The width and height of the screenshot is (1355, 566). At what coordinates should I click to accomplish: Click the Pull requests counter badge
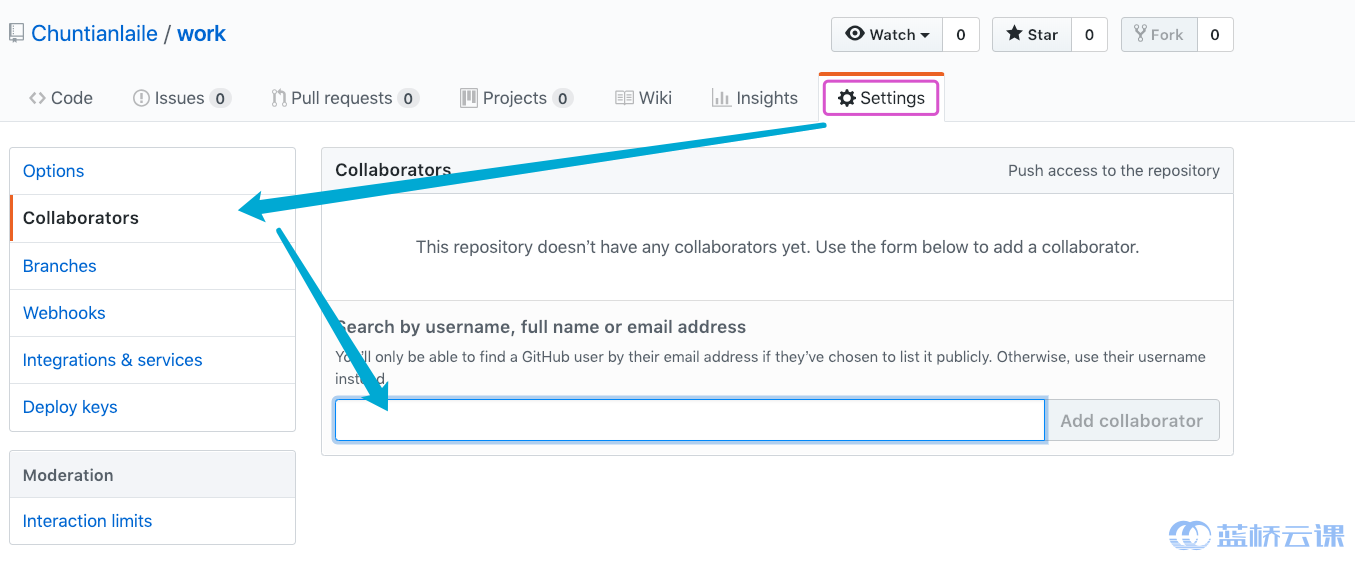pos(408,98)
